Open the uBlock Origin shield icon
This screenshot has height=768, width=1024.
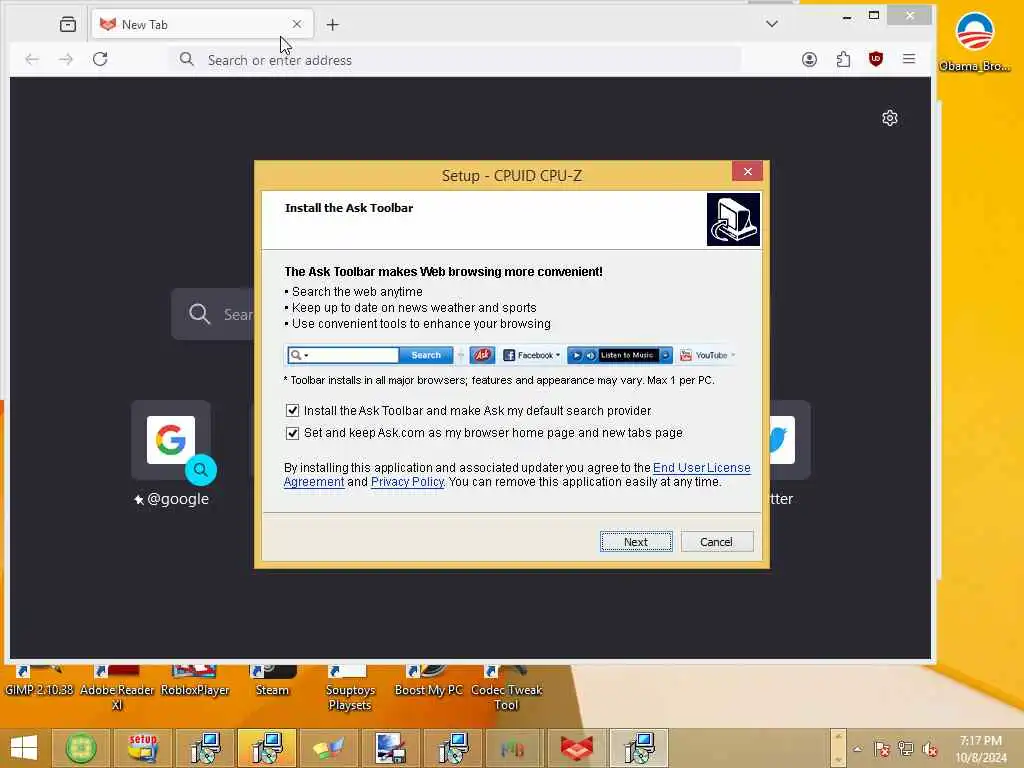(x=876, y=59)
